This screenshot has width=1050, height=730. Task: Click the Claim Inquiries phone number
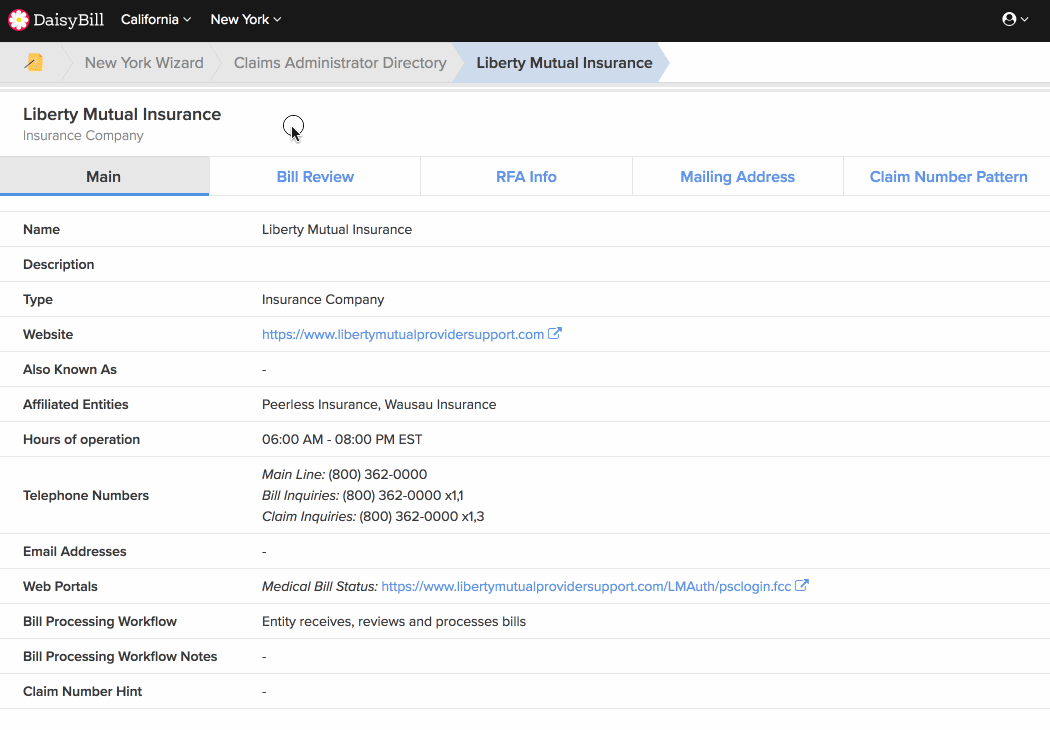click(422, 516)
